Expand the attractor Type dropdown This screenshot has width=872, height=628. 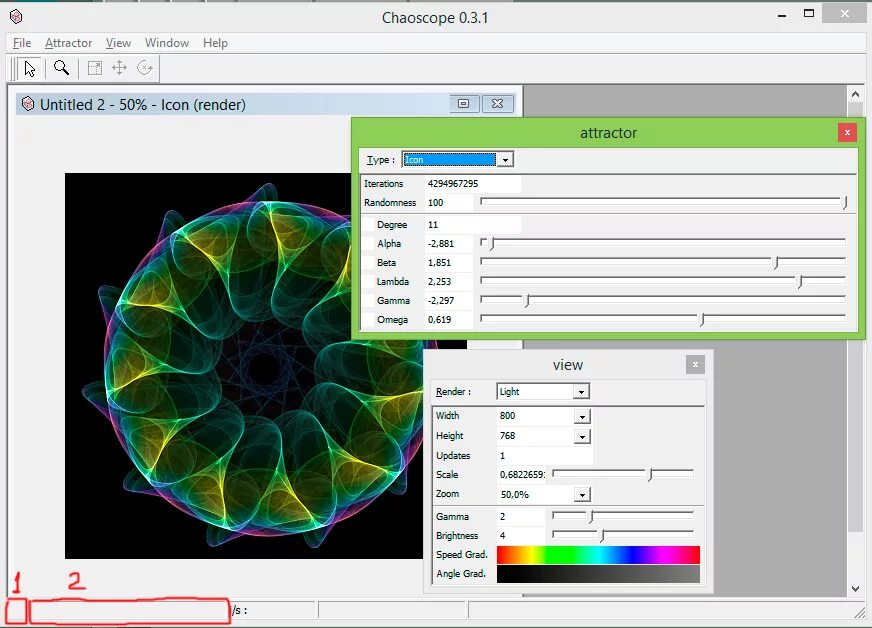505,160
